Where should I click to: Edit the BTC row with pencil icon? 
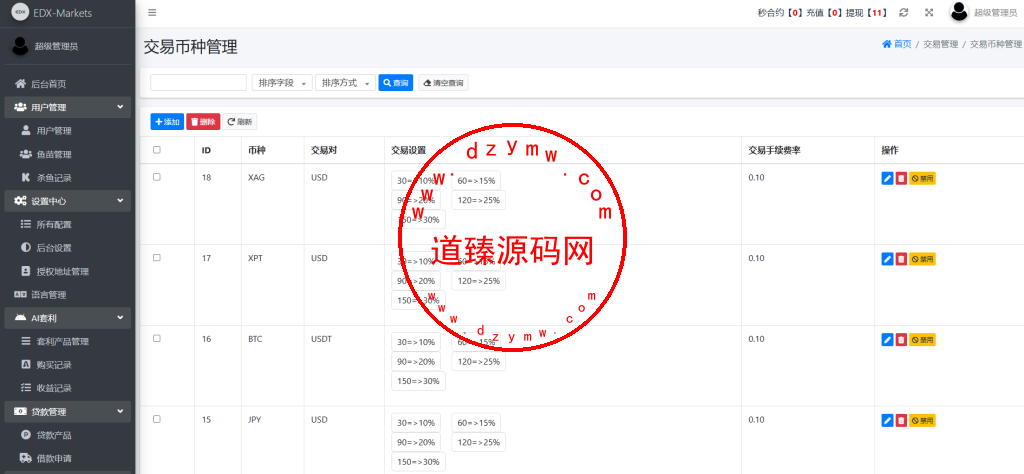click(887, 340)
